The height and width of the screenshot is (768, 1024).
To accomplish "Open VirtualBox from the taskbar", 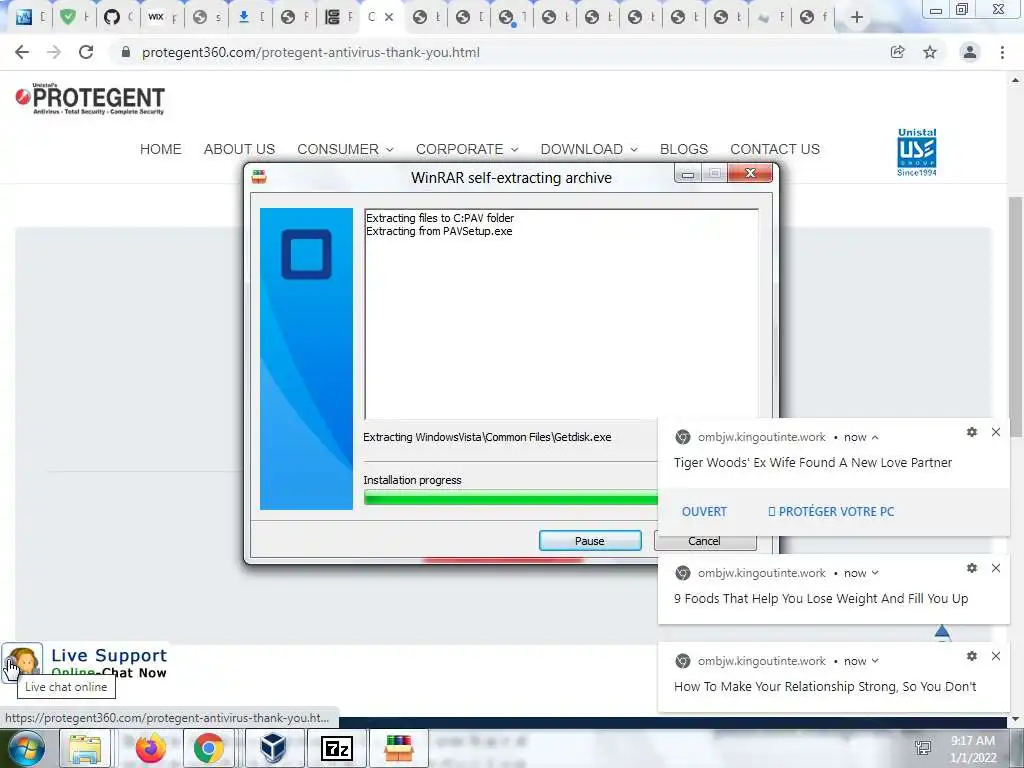I will 273,748.
